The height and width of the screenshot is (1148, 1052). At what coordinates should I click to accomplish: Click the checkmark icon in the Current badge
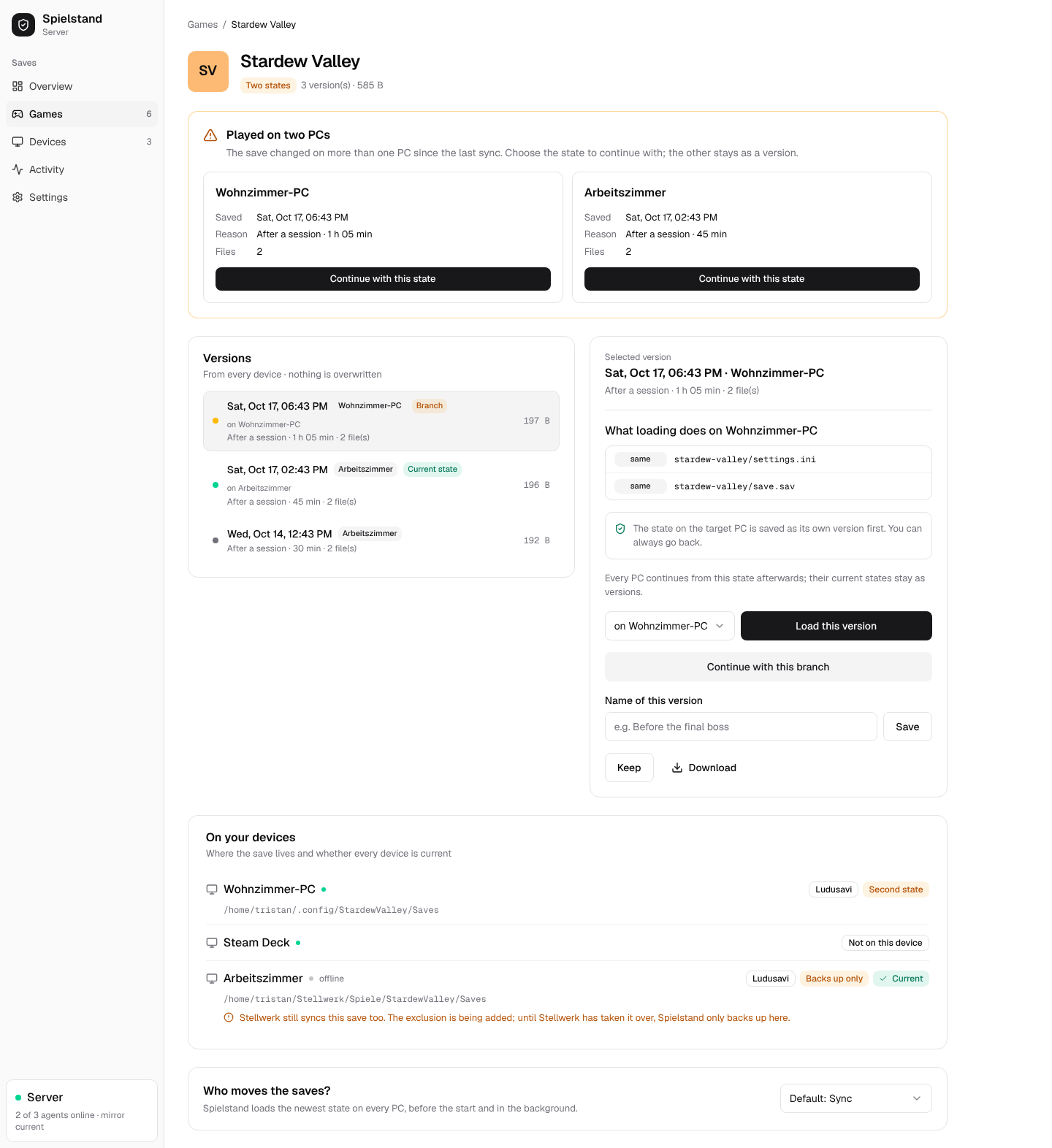pyautogui.click(x=883, y=979)
